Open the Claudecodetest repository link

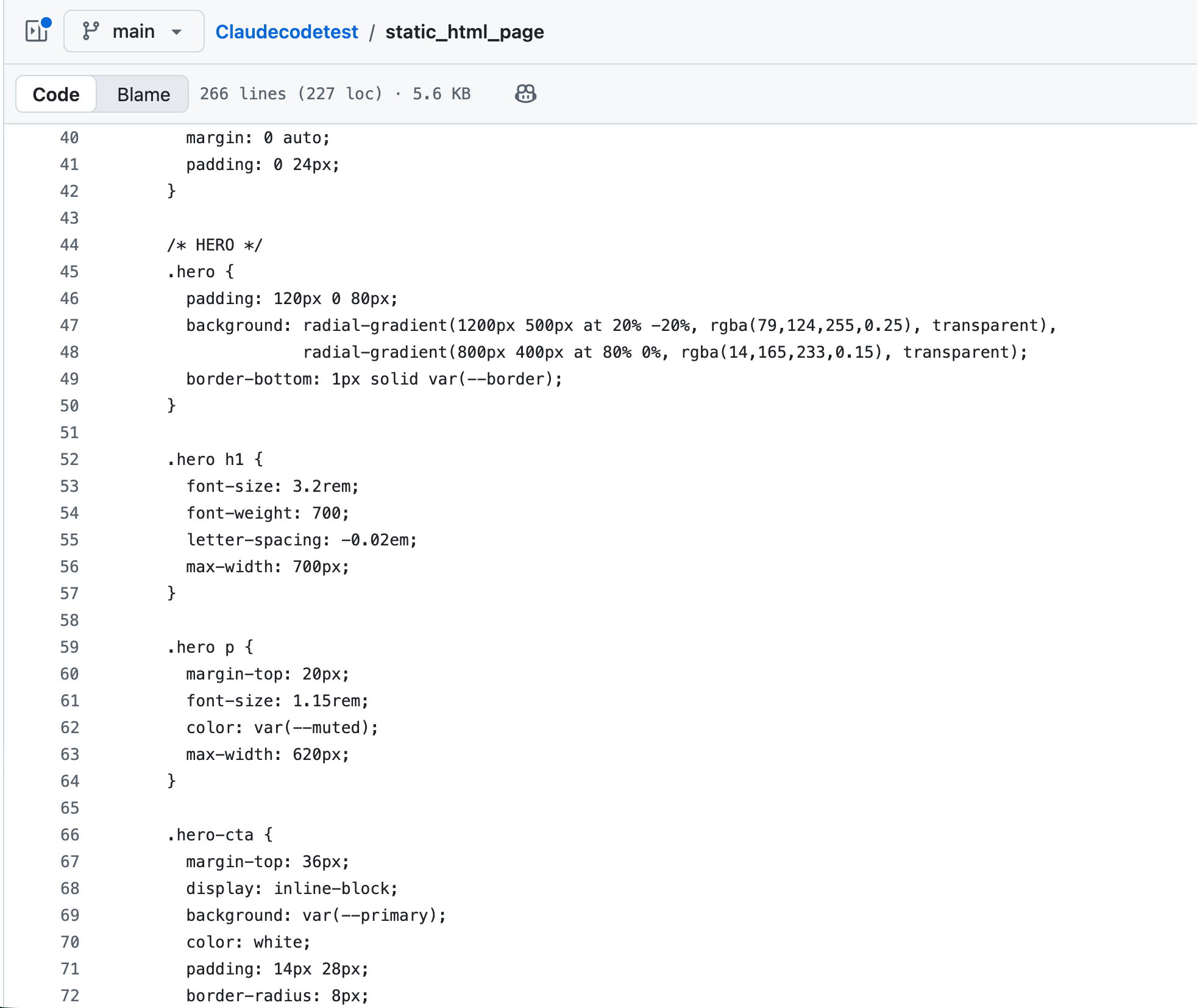[286, 32]
